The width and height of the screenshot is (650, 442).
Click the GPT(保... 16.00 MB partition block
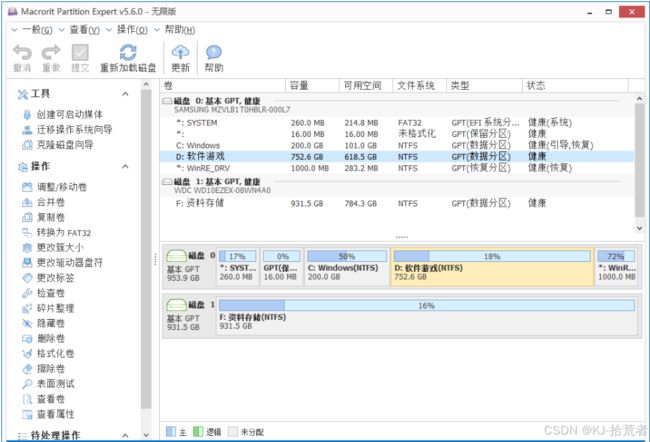[281, 267]
